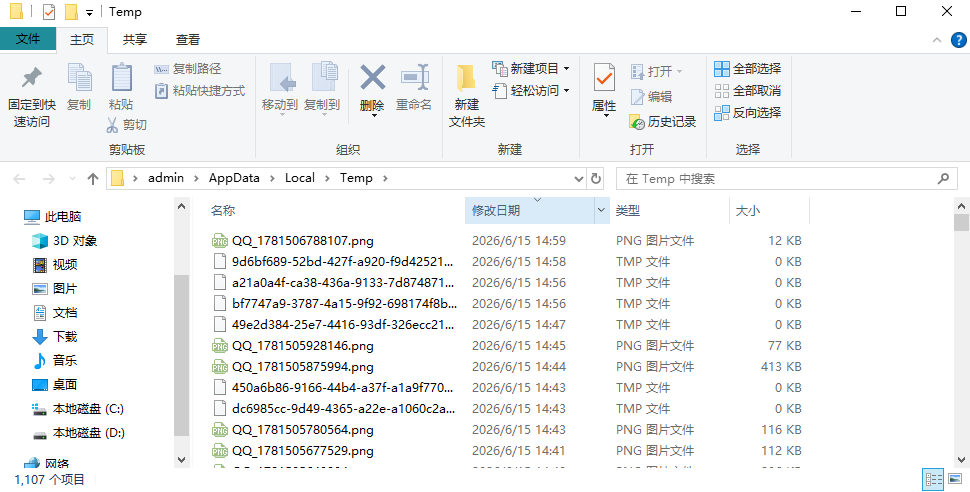970x492 pixels.
Task: Click the 打开 button in ribbon
Action: (x=656, y=72)
